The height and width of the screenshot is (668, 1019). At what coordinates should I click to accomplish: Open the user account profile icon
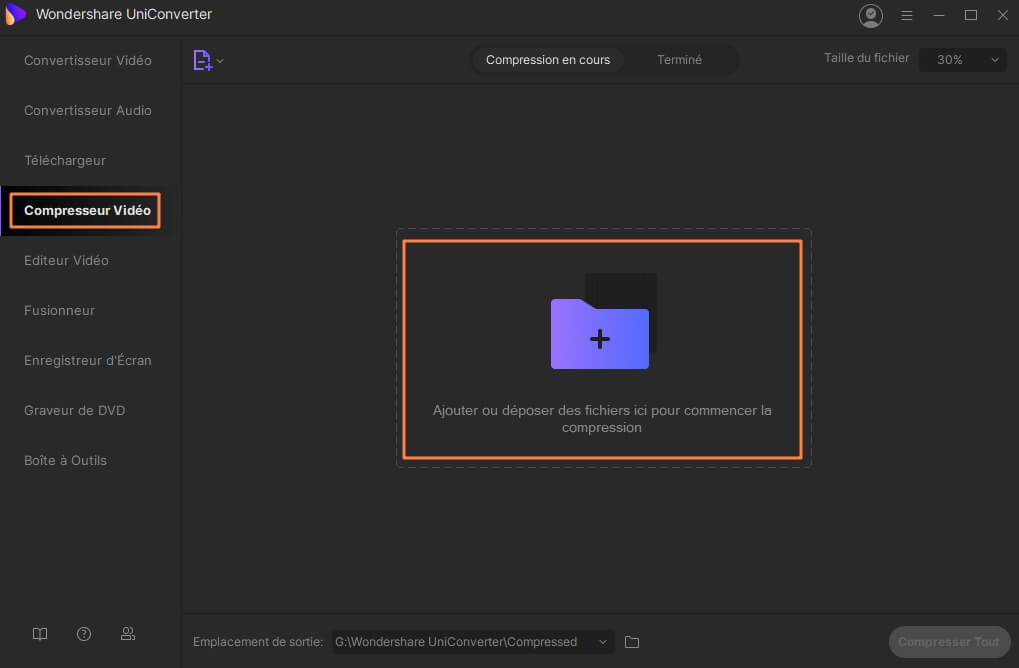[870, 16]
